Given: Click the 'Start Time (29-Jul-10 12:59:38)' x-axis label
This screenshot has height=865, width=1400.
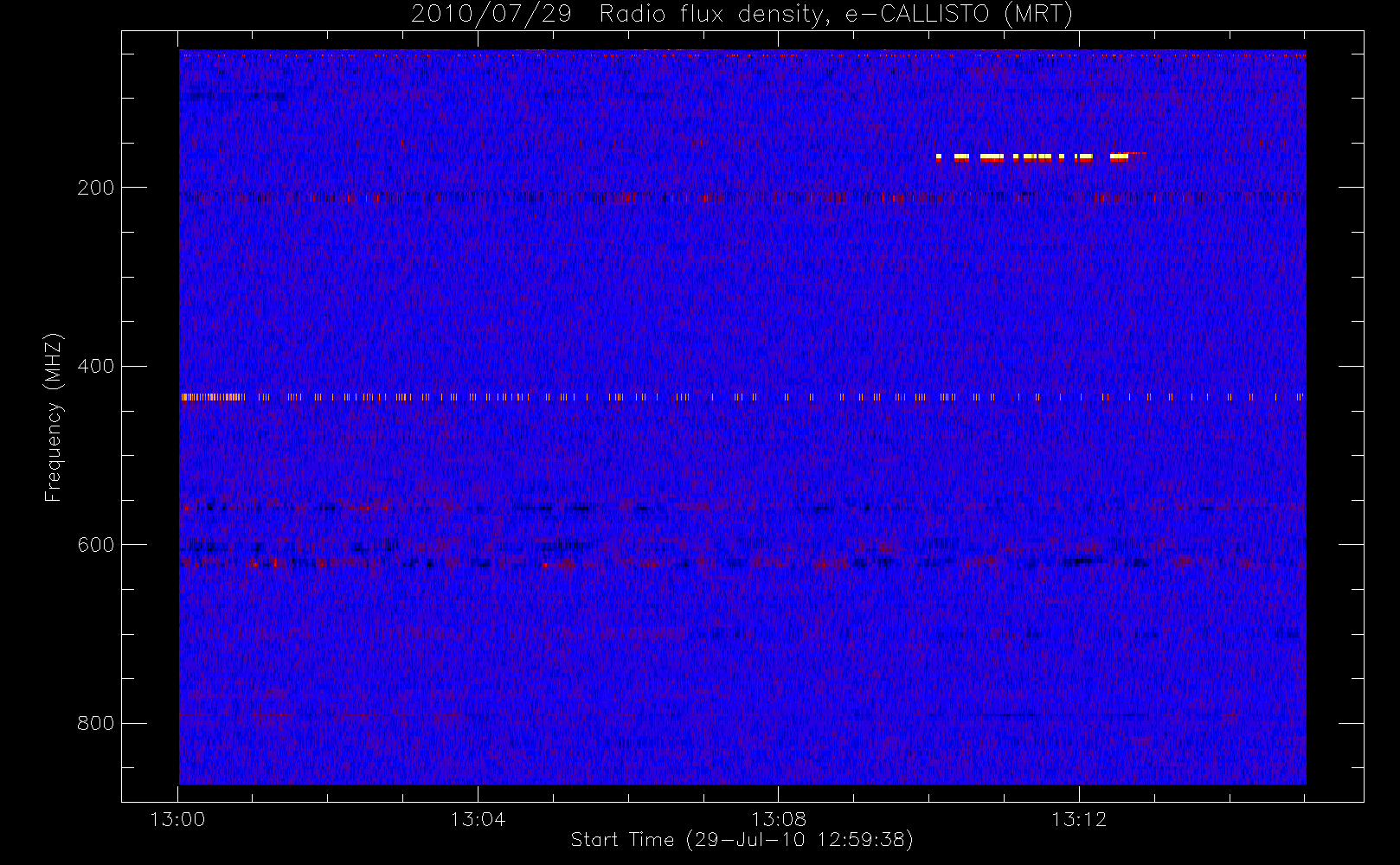Looking at the screenshot, I should (742, 840).
